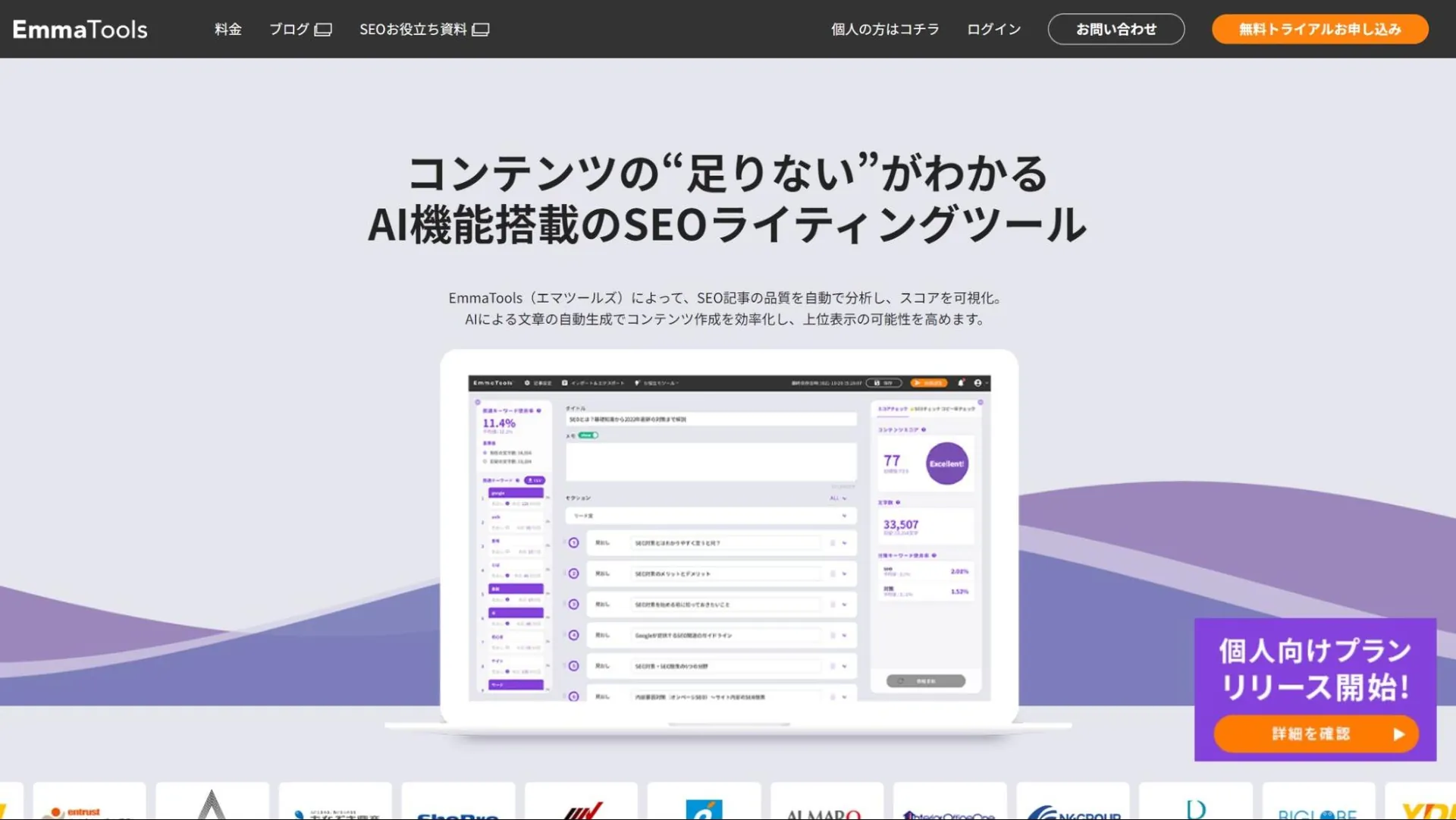Click the ログイン login link
1456x820 pixels.
[993, 29]
